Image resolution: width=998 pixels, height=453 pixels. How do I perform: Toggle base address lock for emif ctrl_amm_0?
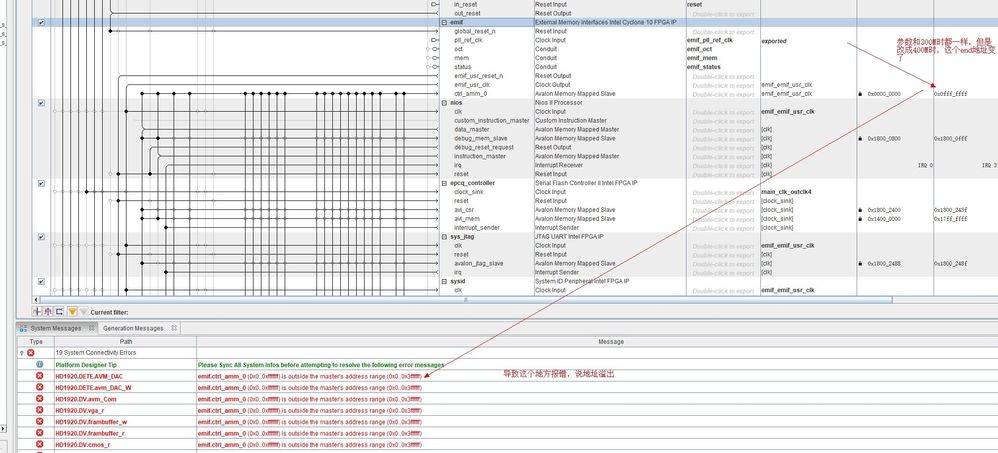point(861,94)
